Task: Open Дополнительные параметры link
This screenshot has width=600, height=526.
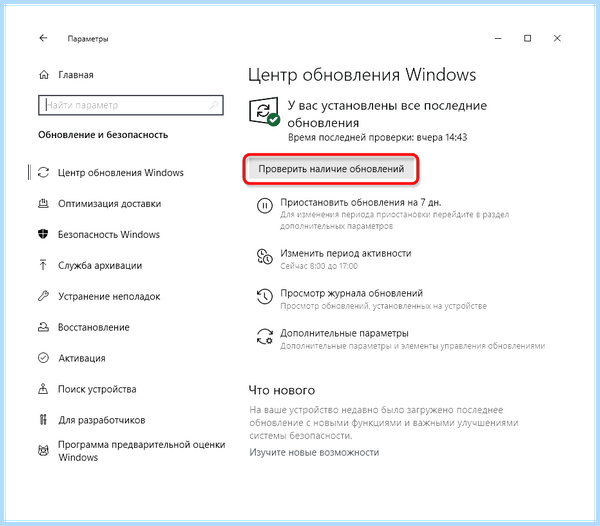Action: pyautogui.click(x=344, y=333)
